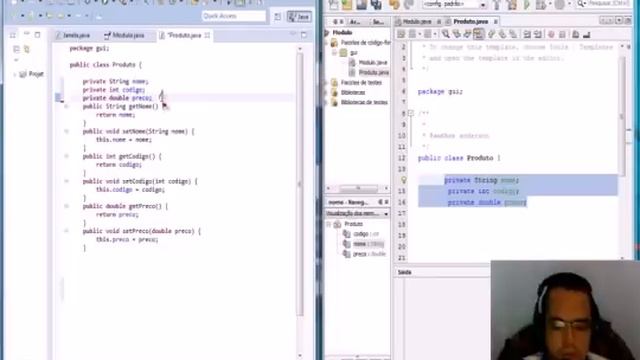Click Link with Editor icon in Eclipse explorer
The width and height of the screenshot is (640, 360).
pos(27,49)
